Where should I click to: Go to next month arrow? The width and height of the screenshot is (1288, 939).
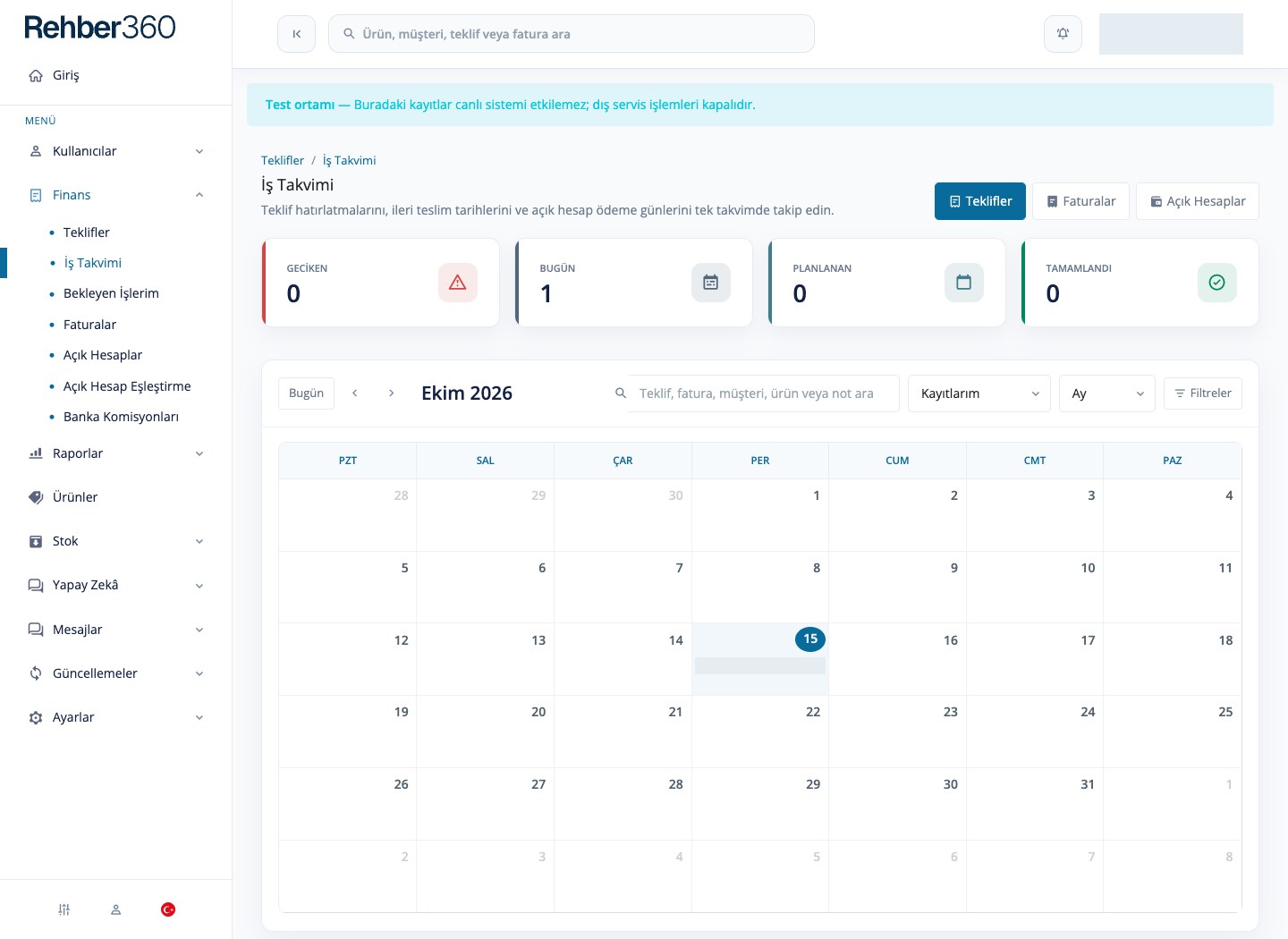pyautogui.click(x=391, y=393)
